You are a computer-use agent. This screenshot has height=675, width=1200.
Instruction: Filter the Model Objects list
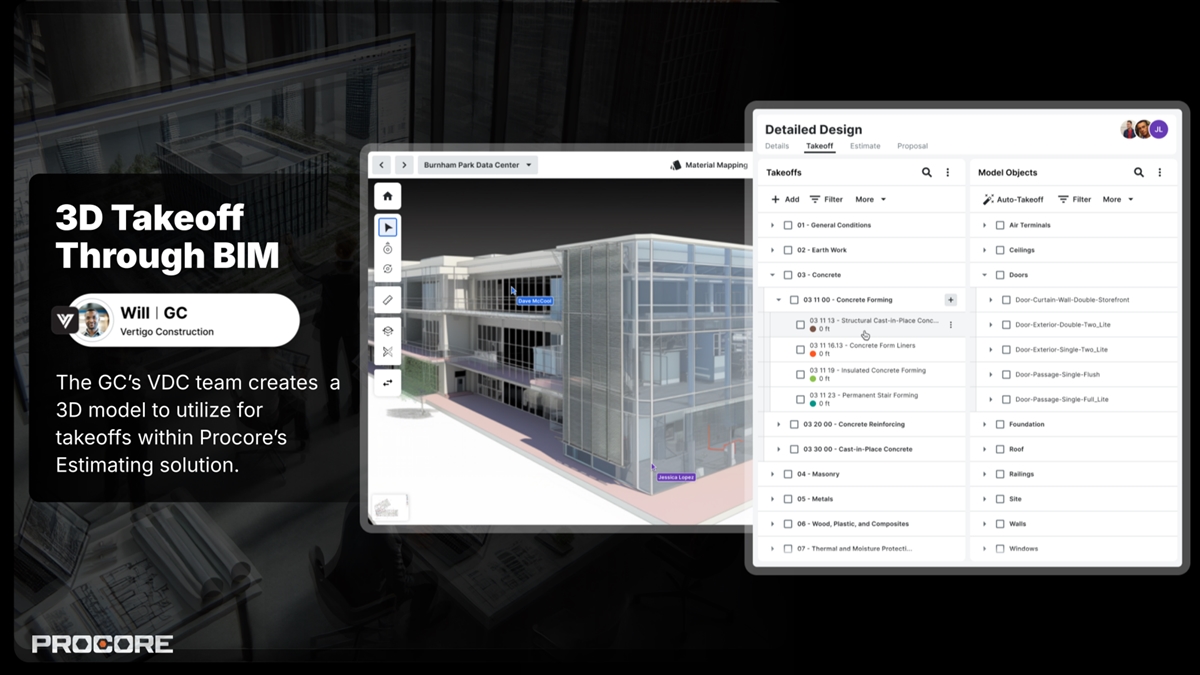point(1075,199)
